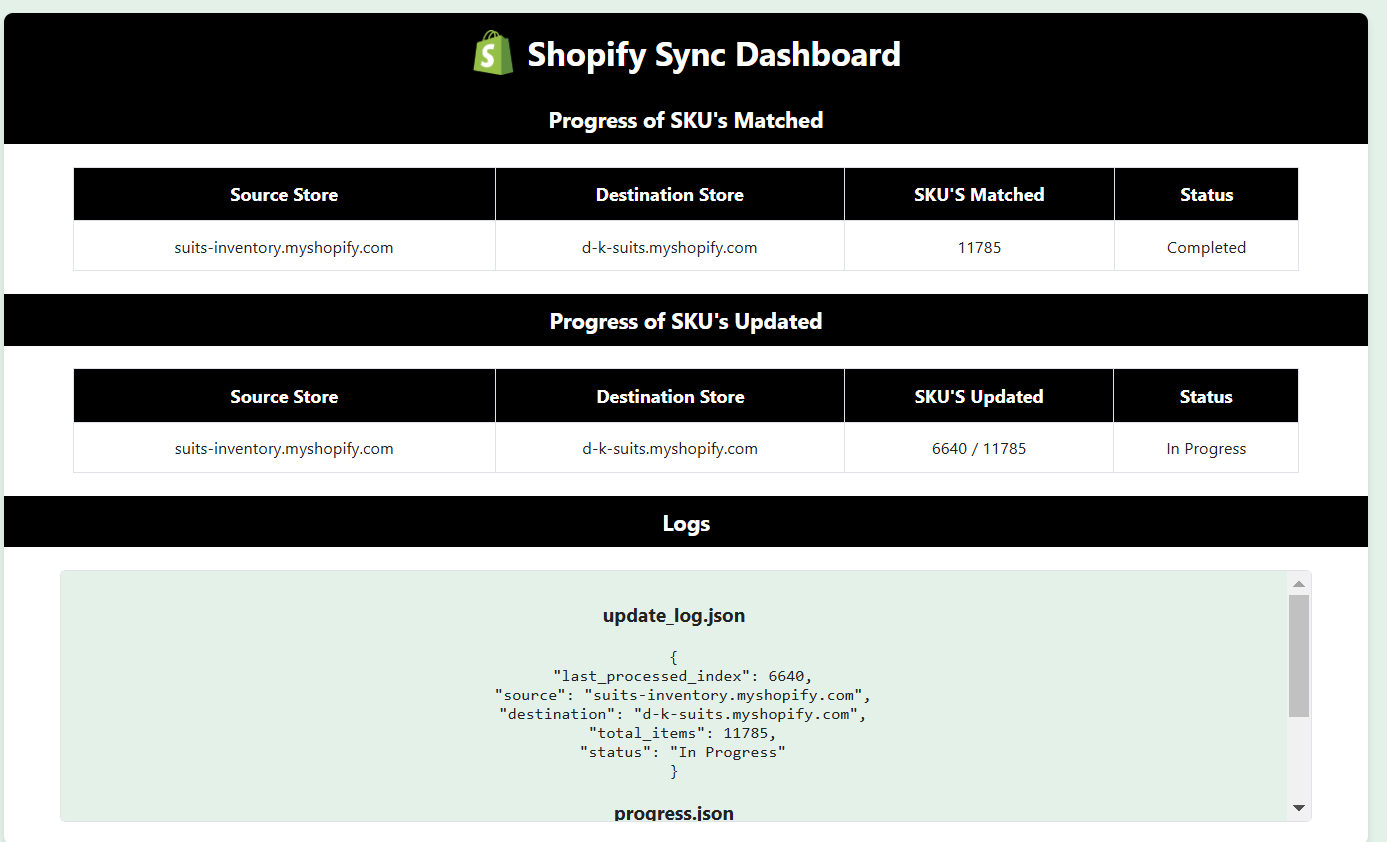Click the progress.json log title

(674, 813)
